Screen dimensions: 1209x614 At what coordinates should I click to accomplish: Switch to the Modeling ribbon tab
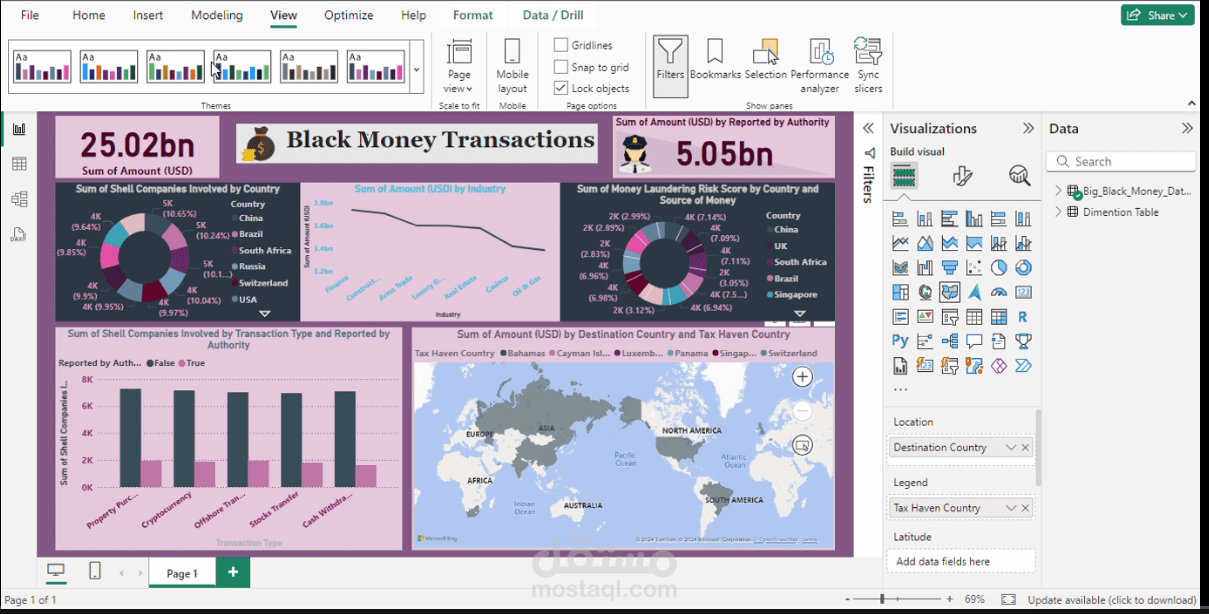216,15
